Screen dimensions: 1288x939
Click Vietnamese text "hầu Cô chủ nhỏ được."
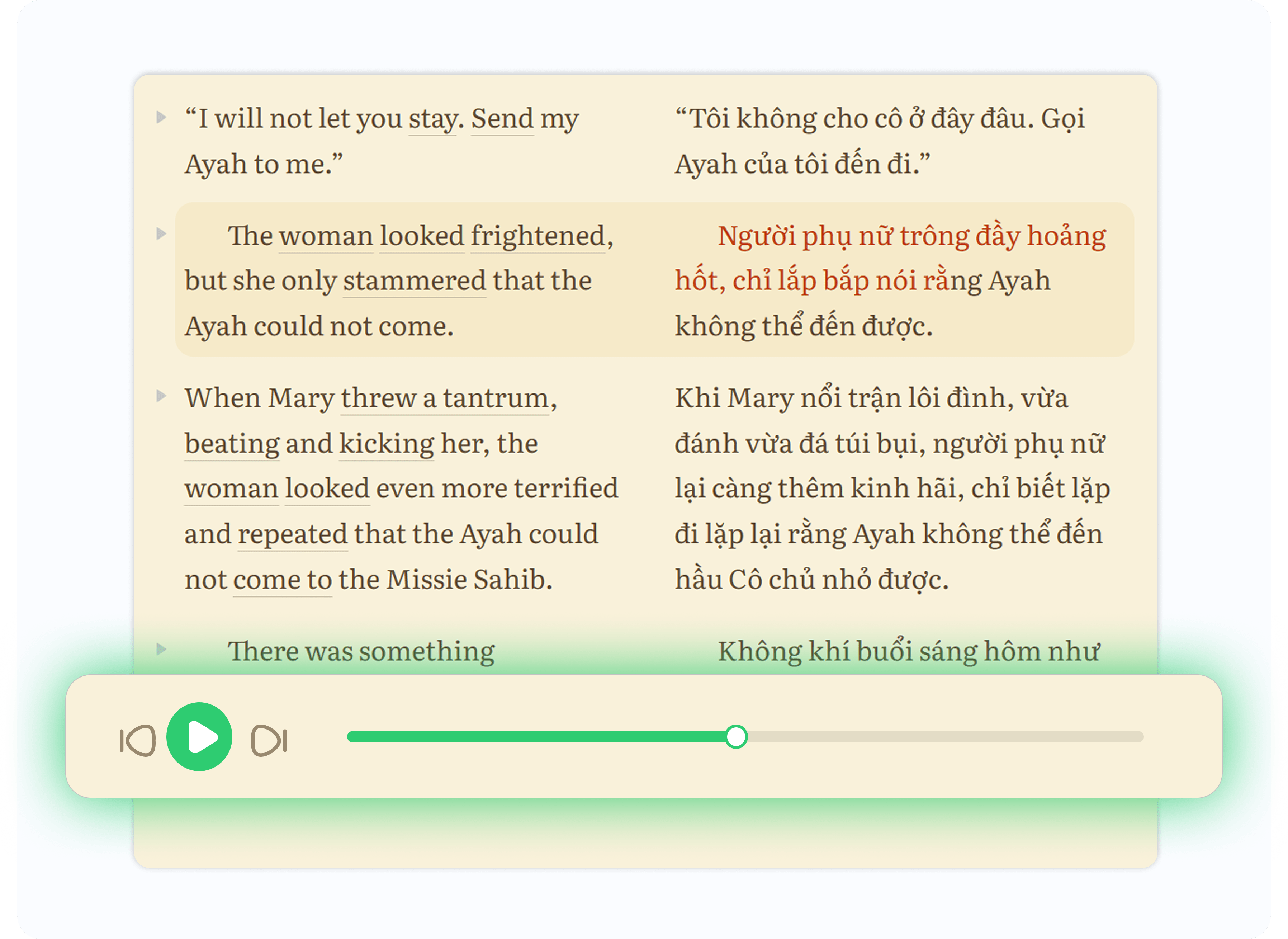coord(811,580)
